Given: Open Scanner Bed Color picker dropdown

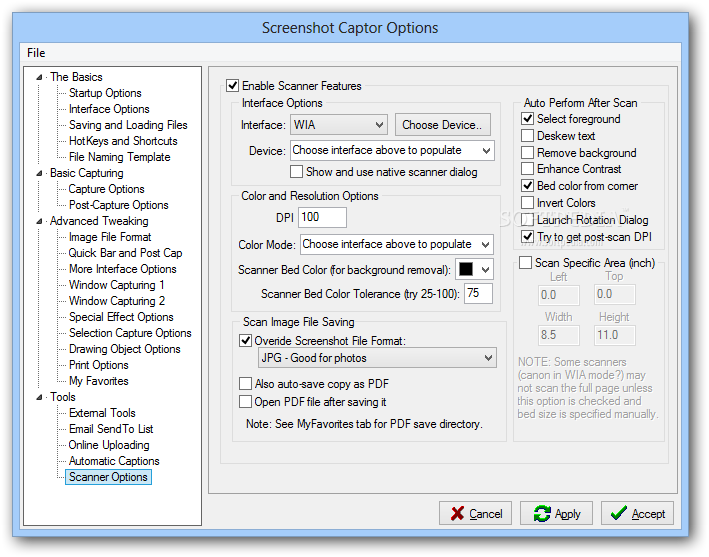Looking at the screenshot, I should point(474,270).
